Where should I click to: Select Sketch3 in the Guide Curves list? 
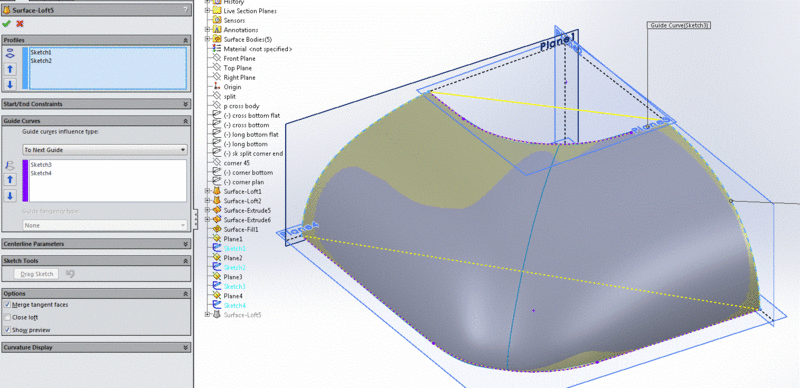click(x=41, y=165)
